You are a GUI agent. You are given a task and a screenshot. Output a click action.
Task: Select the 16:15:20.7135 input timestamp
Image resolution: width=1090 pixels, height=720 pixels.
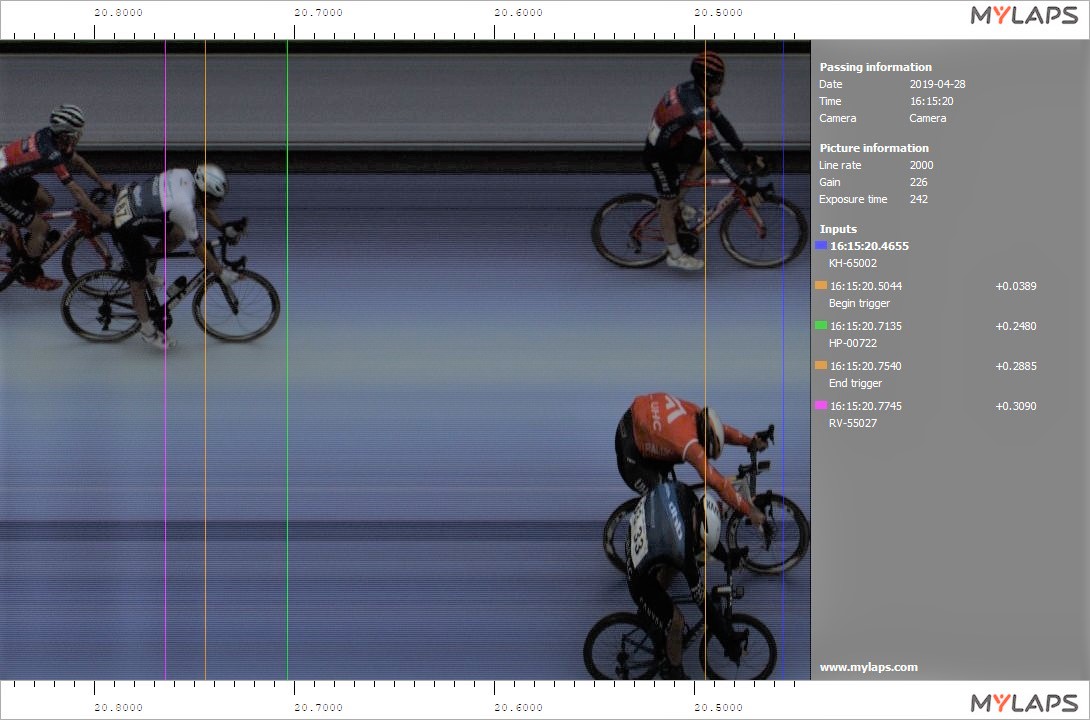pos(866,325)
